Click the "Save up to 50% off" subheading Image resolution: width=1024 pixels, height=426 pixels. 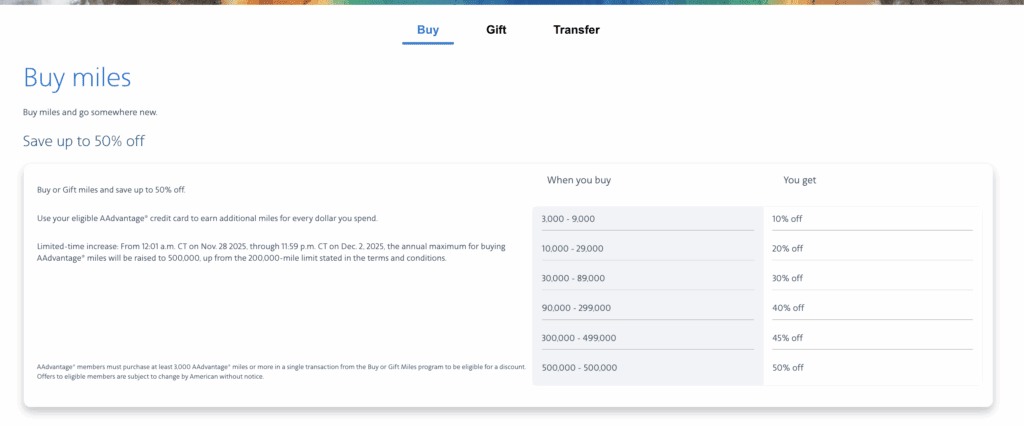(84, 141)
